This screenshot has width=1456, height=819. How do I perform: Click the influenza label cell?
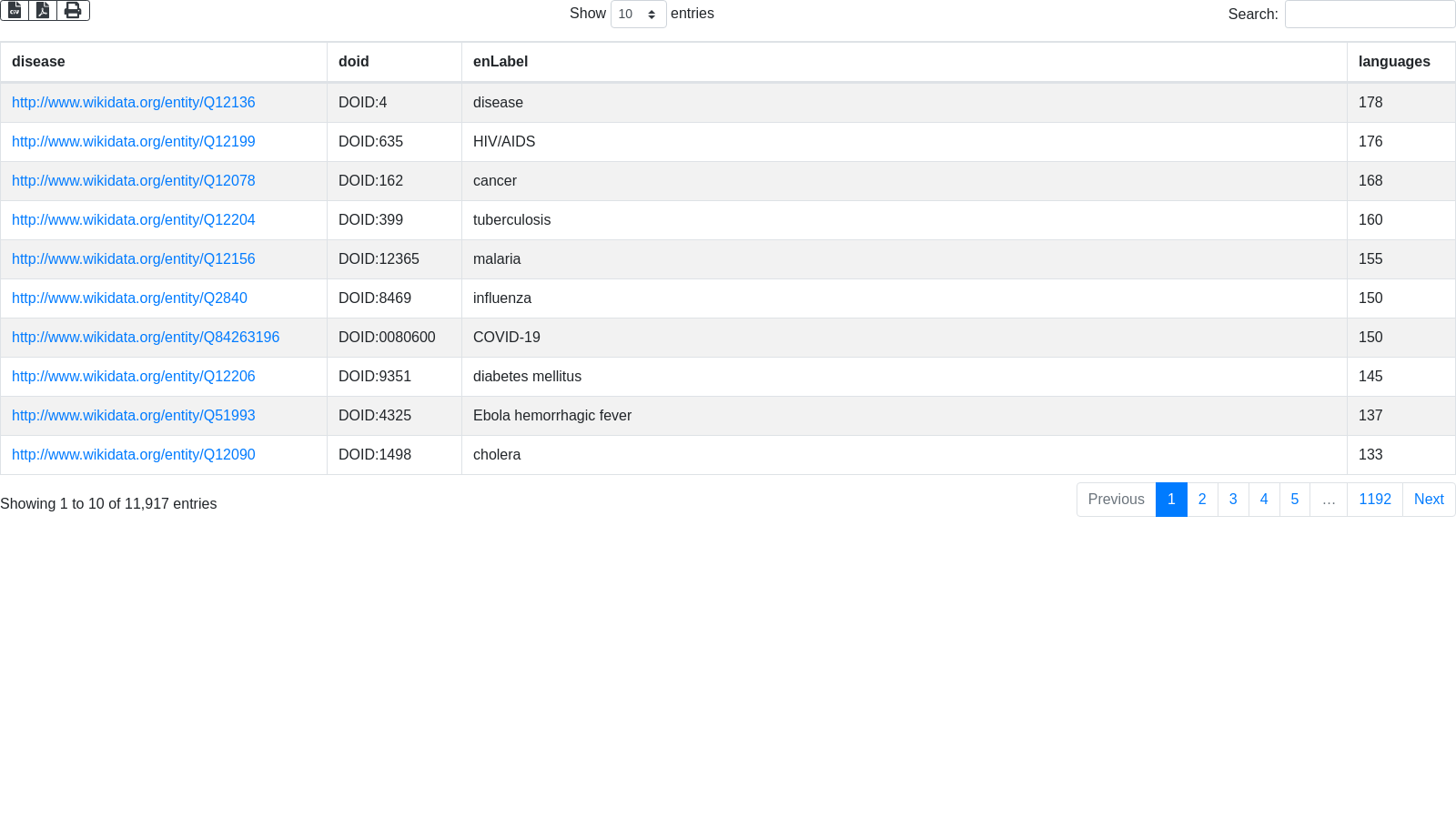[x=905, y=298]
